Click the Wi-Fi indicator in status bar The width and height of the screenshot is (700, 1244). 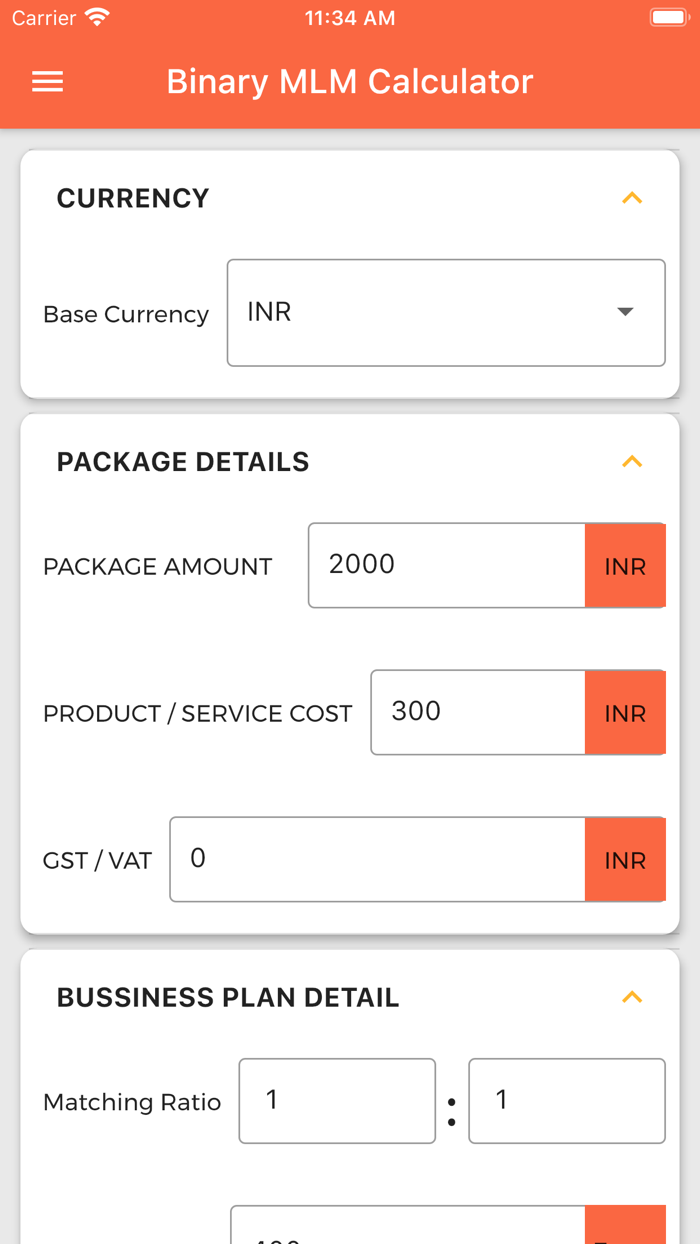tap(96, 16)
